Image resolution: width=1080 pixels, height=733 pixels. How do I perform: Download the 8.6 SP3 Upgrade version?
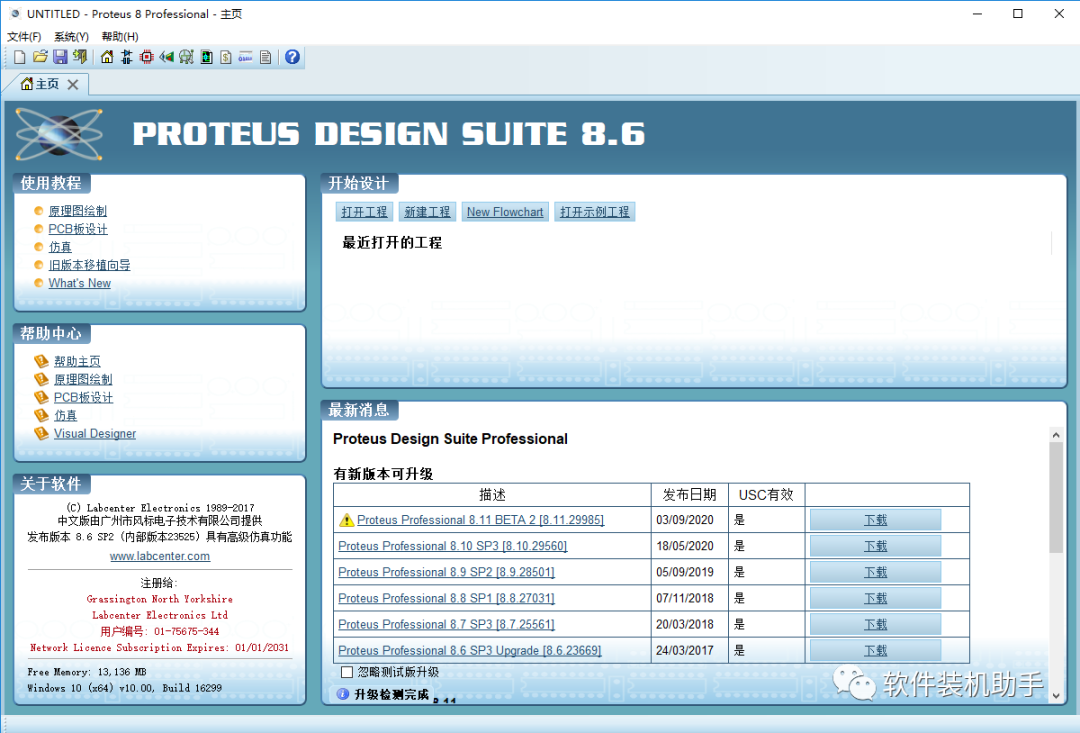(x=875, y=651)
